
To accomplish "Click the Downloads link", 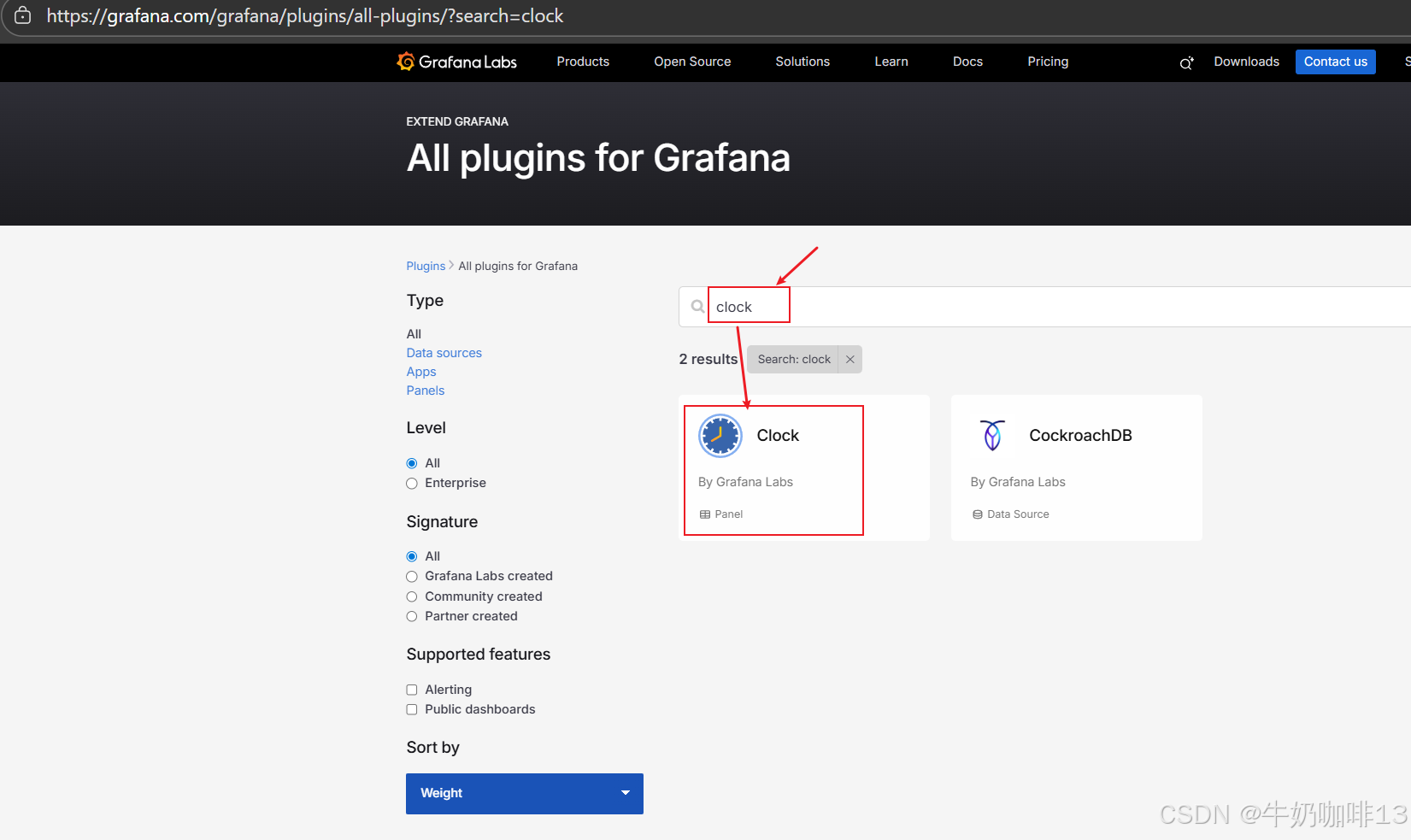I will click(1247, 62).
